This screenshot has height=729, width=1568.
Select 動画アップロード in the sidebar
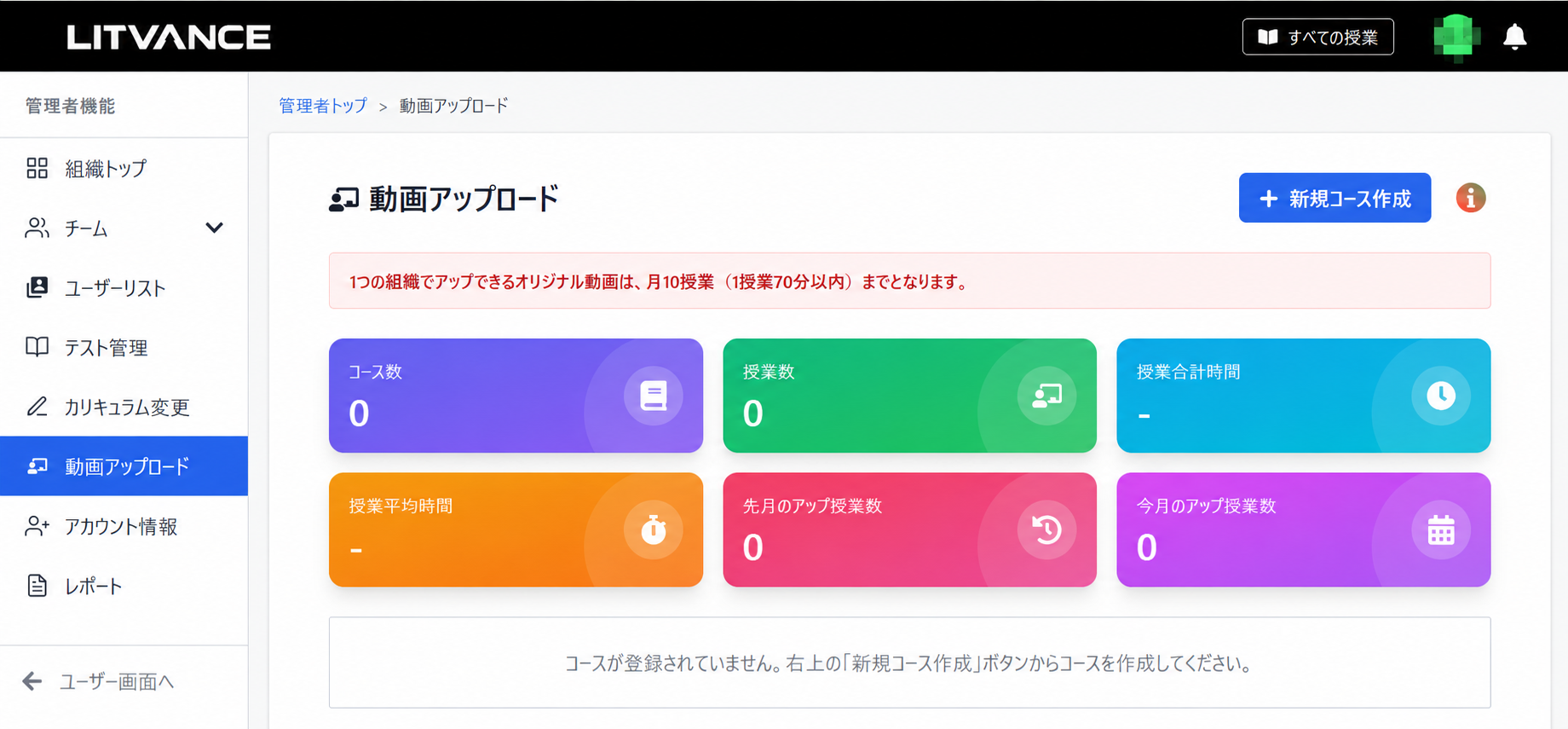(x=124, y=466)
